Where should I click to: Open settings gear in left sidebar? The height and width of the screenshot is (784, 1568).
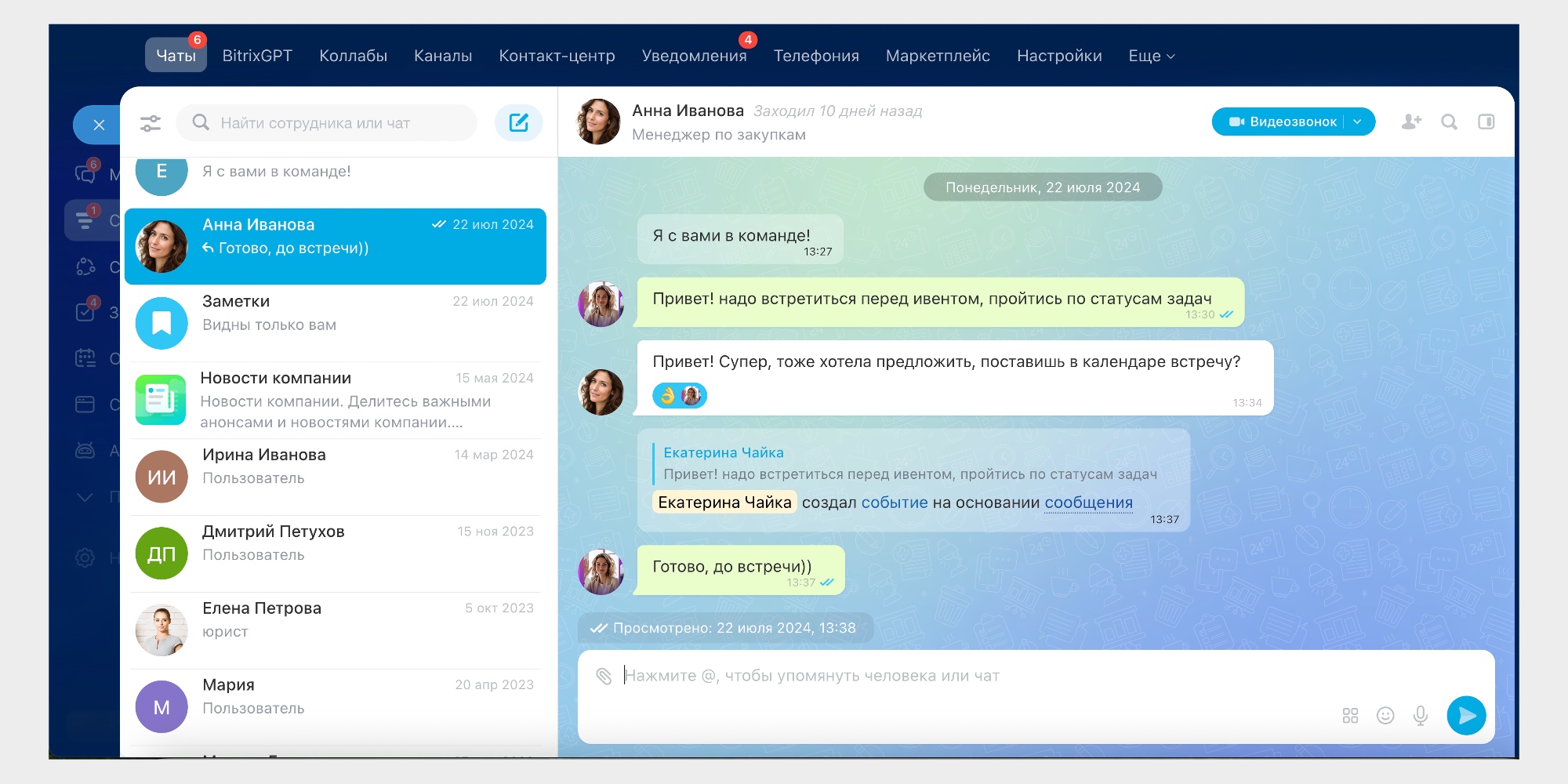(x=86, y=557)
